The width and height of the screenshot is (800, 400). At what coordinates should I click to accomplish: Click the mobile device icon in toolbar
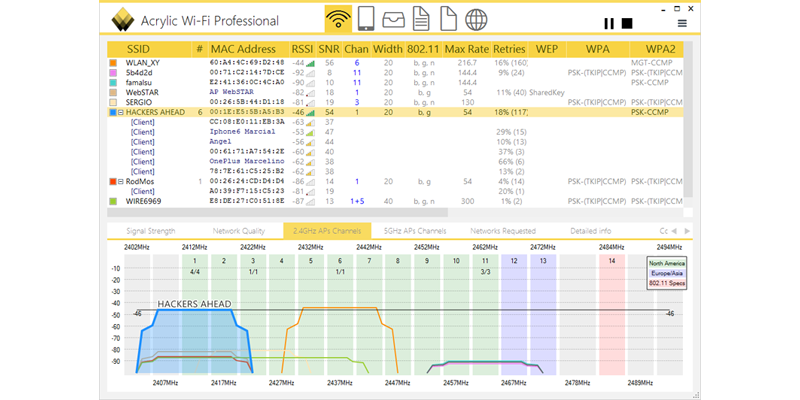(366, 20)
